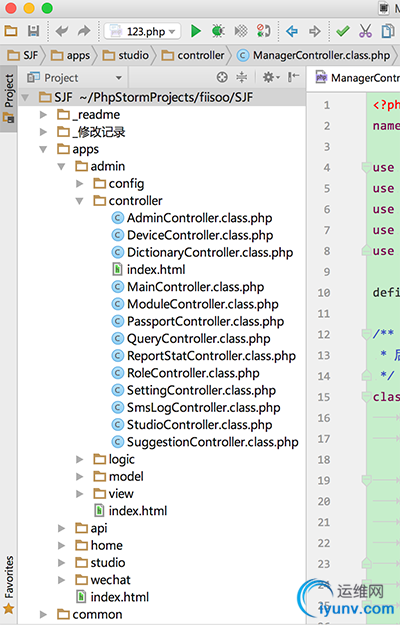This screenshot has height=625, width=400.
Task: Select QueryController.class.php file
Action: point(191,339)
